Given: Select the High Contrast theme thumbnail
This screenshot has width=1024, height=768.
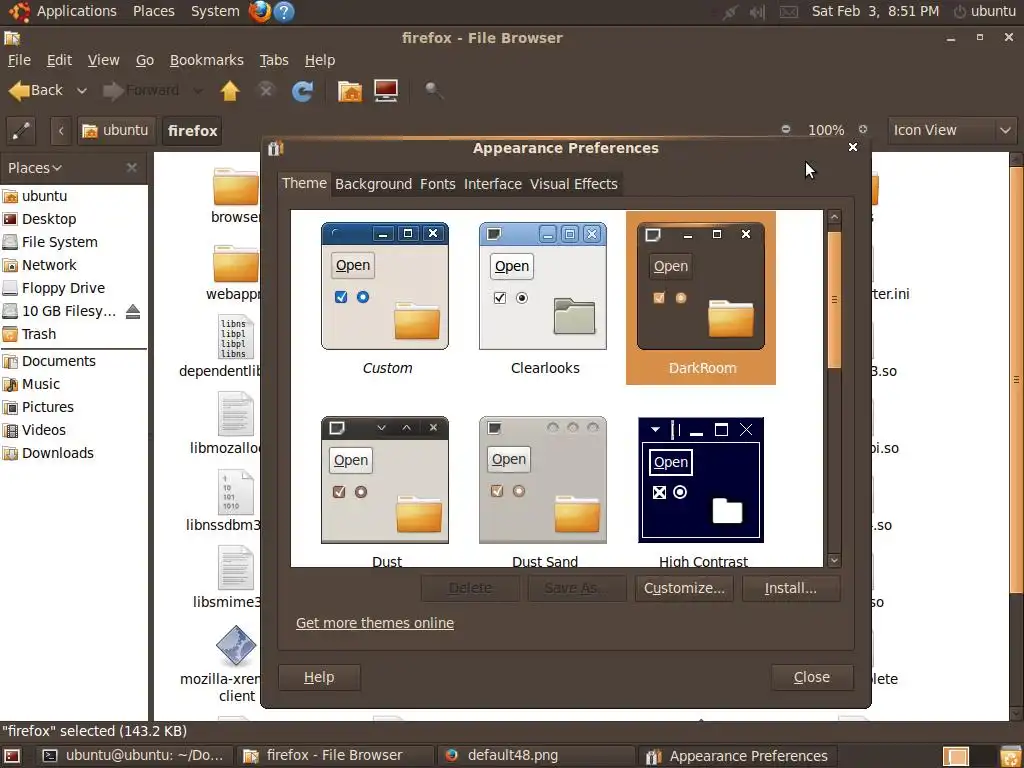Looking at the screenshot, I should pyautogui.click(x=701, y=480).
